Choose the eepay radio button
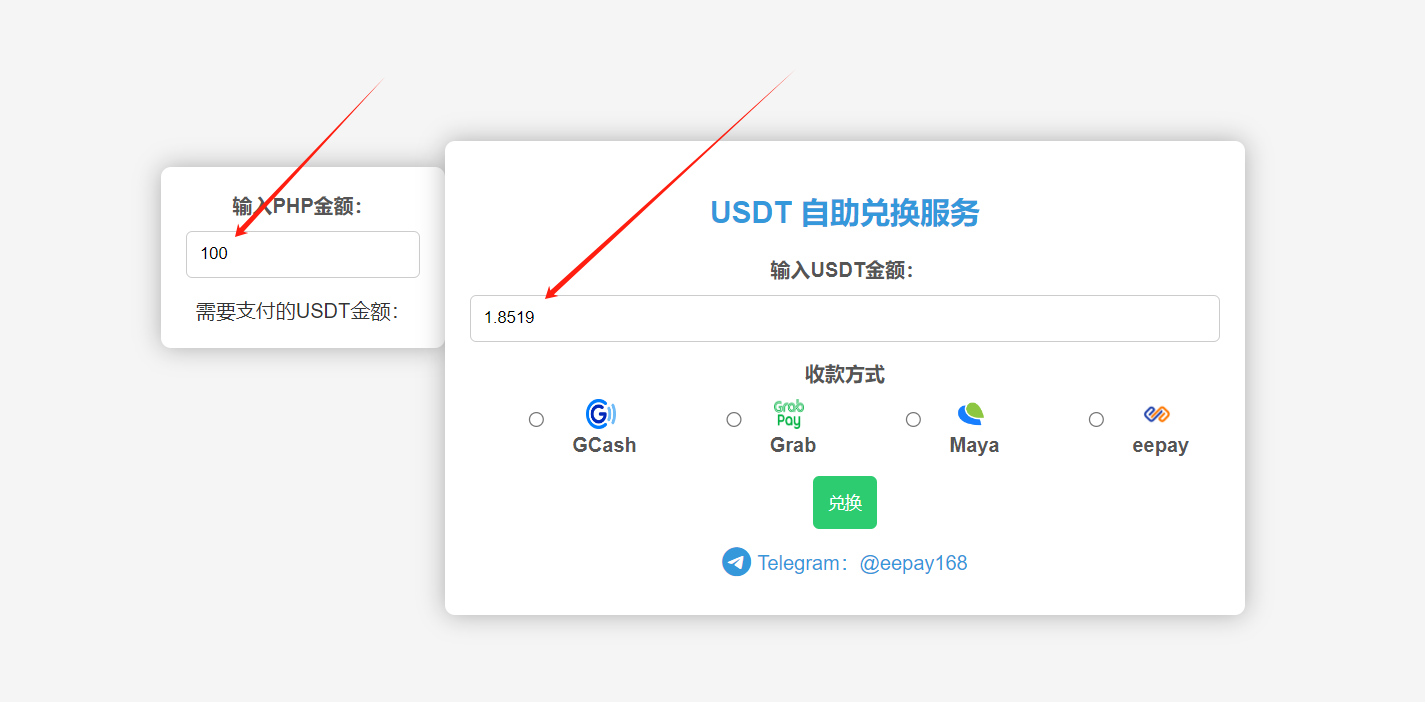 pyautogui.click(x=1096, y=419)
